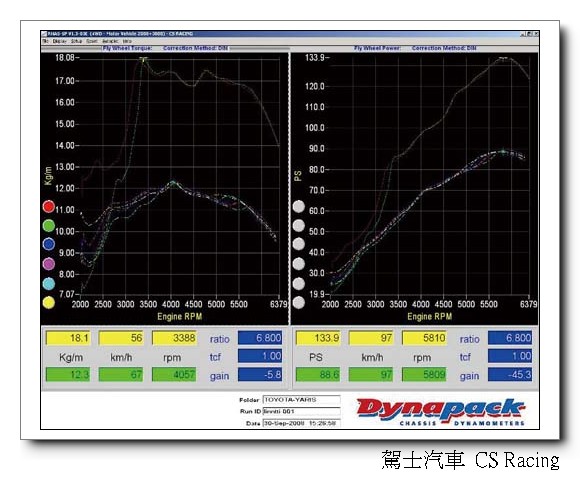Select the torque gain value -5.8

260,374
